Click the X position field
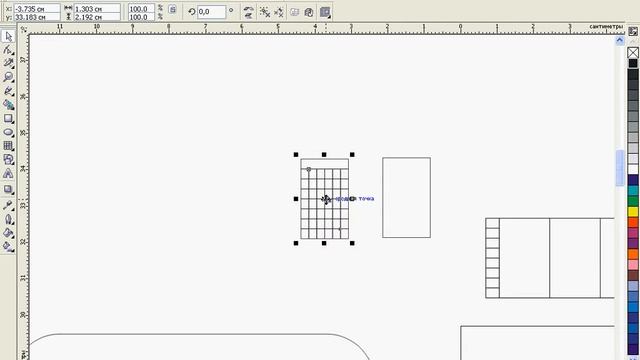Image resolution: width=640 pixels, height=360 pixels. [37, 9]
